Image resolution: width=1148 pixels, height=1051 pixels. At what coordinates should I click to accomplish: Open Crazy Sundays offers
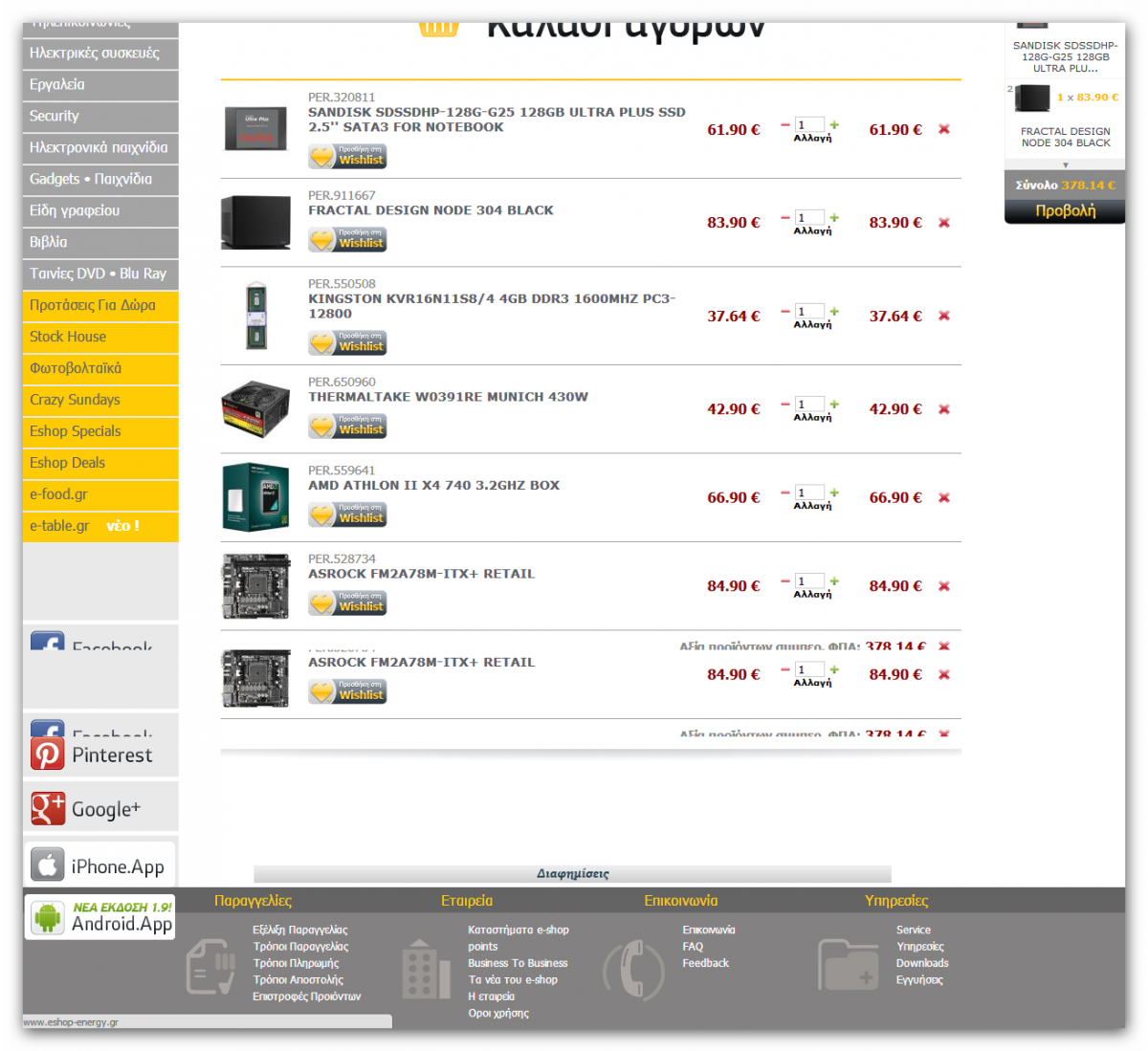(x=100, y=401)
